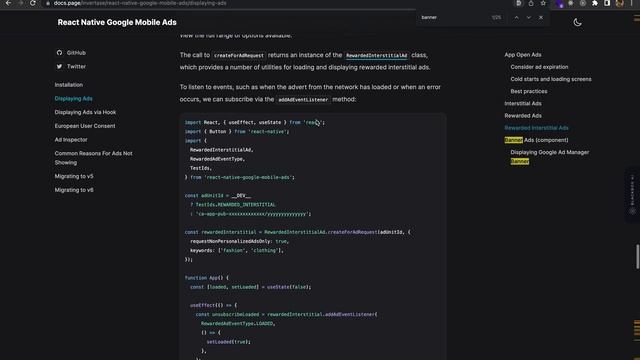Focus the find bar input with 'banner'
The height and width of the screenshot is (360, 640).
tap(453, 18)
